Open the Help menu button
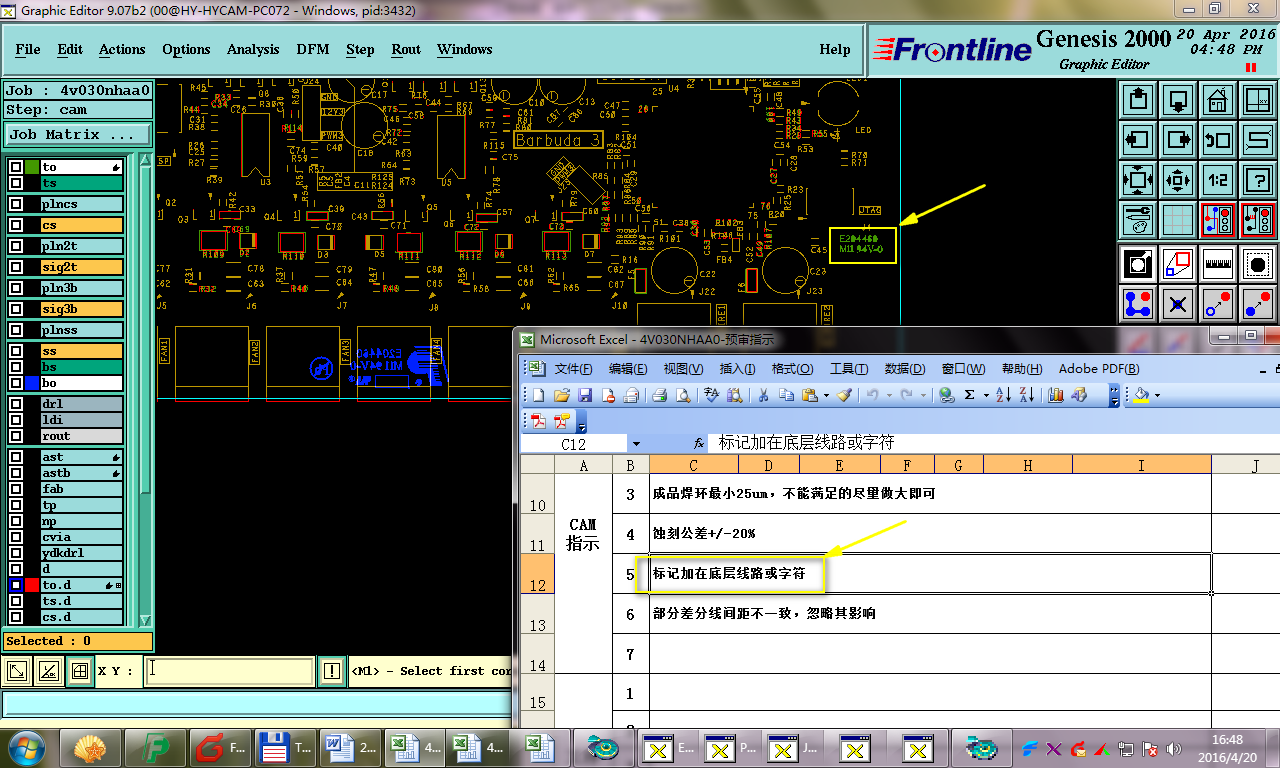This screenshot has height=768, width=1280. (835, 49)
